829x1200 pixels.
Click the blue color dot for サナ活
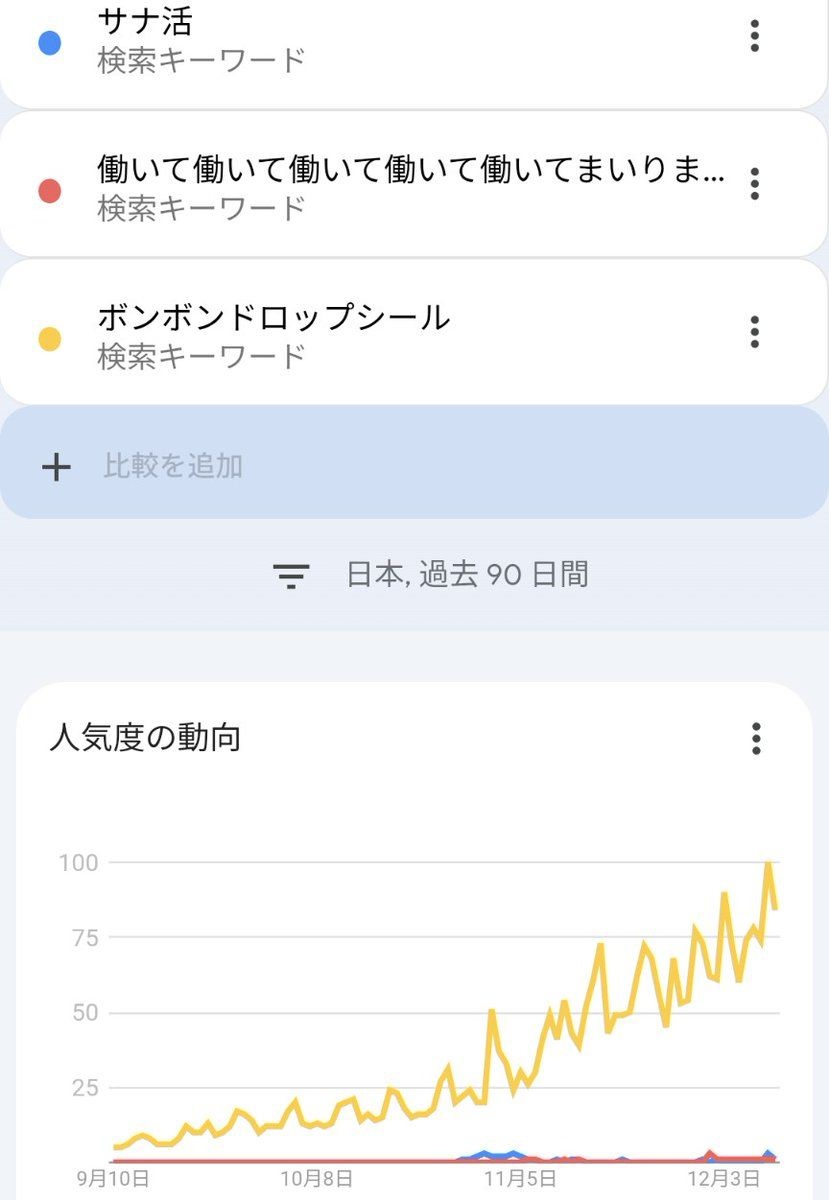tap(48, 43)
